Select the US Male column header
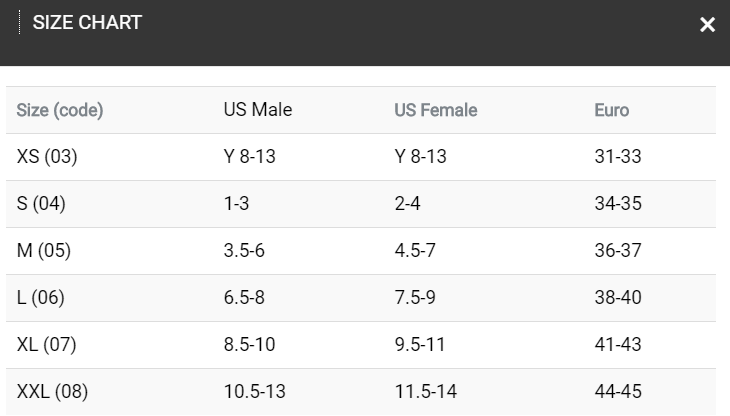730x416 pixels. [x=258, y=110]
